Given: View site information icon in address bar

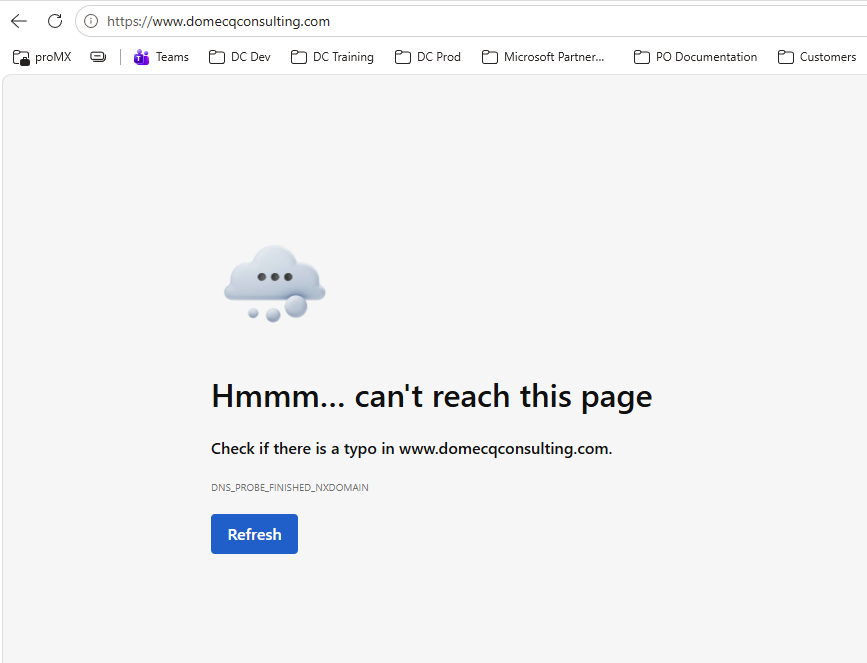Looking at the screenshot, I should pyautogui.click(x=91, y=21).
